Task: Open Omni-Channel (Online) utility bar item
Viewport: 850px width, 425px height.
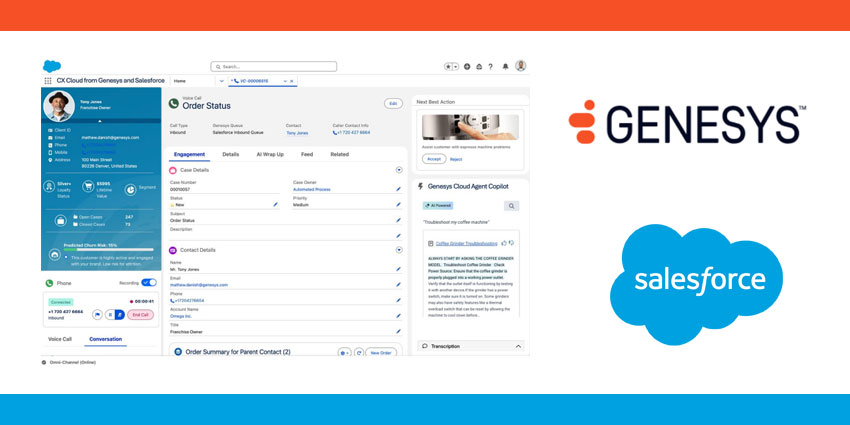Action: point(69,362)
